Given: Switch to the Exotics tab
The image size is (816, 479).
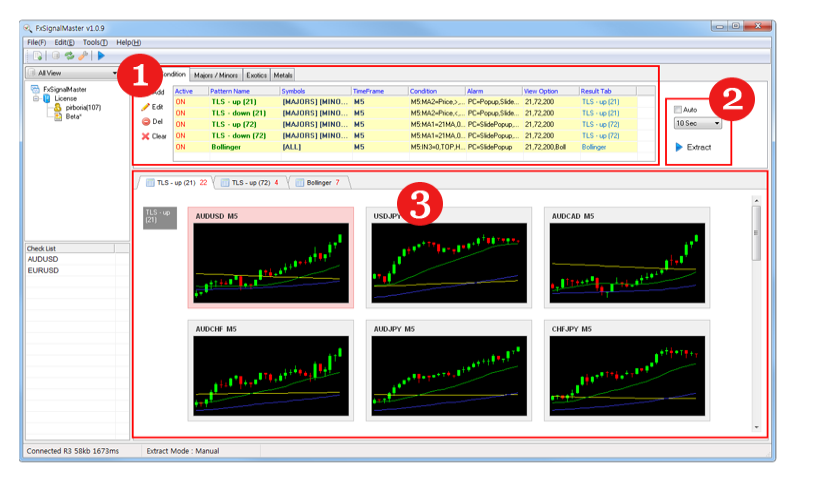Looking at the screenshot, I should (256, 75).
